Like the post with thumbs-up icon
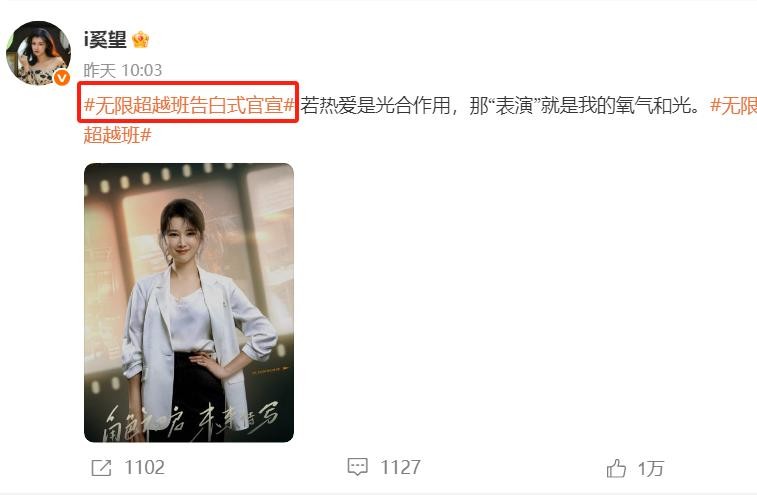Screen dimensions: 757x495 (x=616, y=468)
